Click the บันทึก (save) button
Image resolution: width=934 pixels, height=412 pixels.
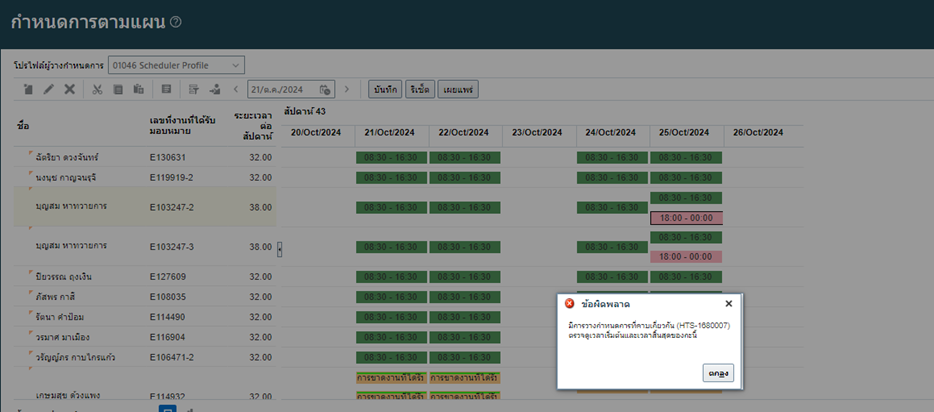(385, 90)
